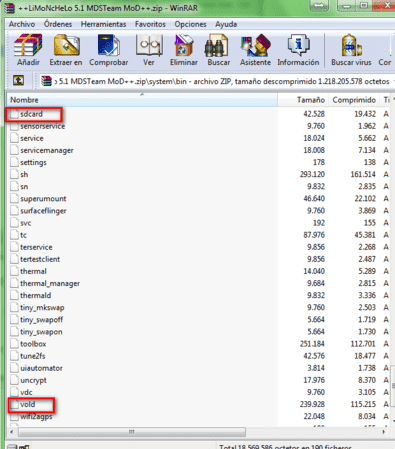The image size is (395, 449).
Task: Select the tiny_mkswap file
Action: pos(42,308)
